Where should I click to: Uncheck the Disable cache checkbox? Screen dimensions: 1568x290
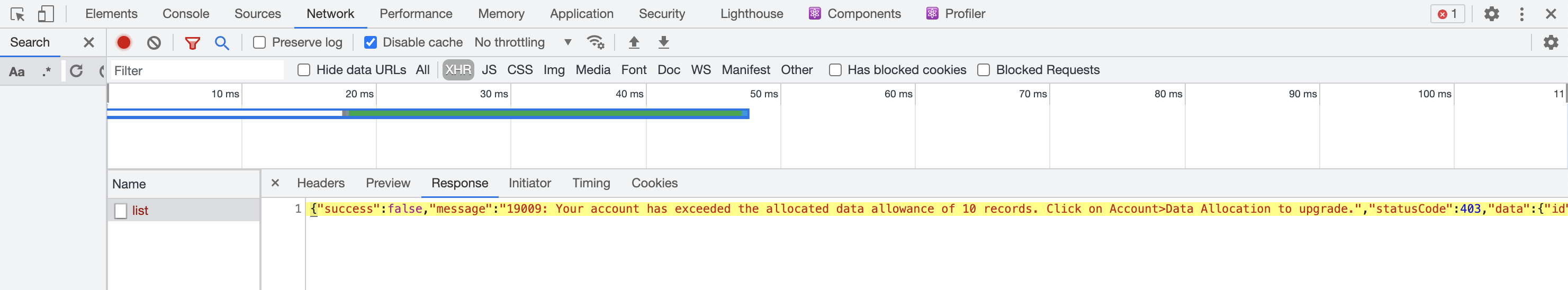tap(370, 42)
